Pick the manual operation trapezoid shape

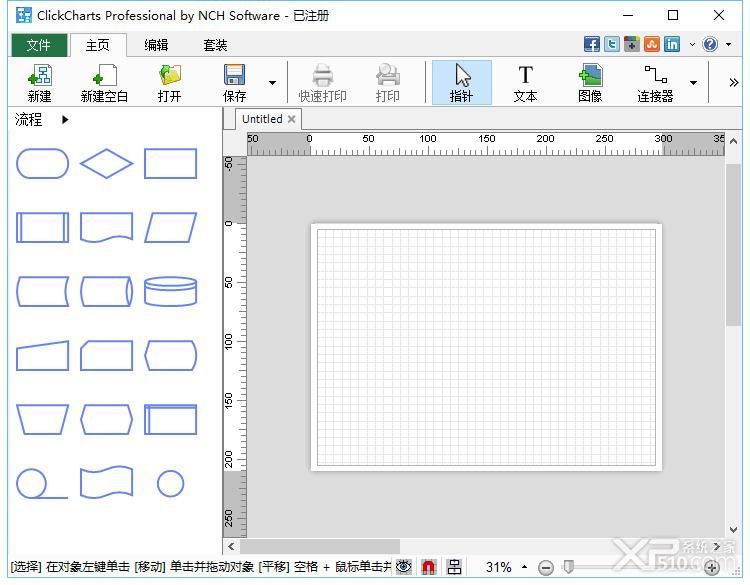[x=43, y=419]
